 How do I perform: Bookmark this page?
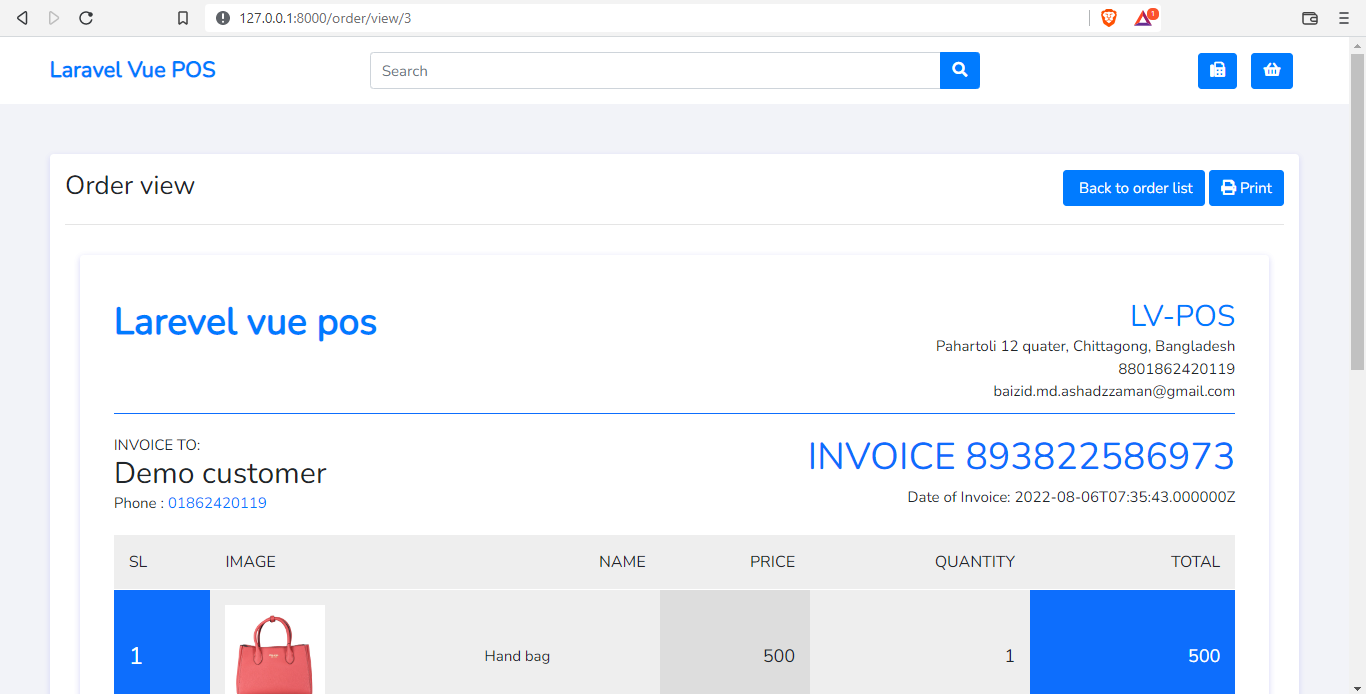(x=182, y=18)
